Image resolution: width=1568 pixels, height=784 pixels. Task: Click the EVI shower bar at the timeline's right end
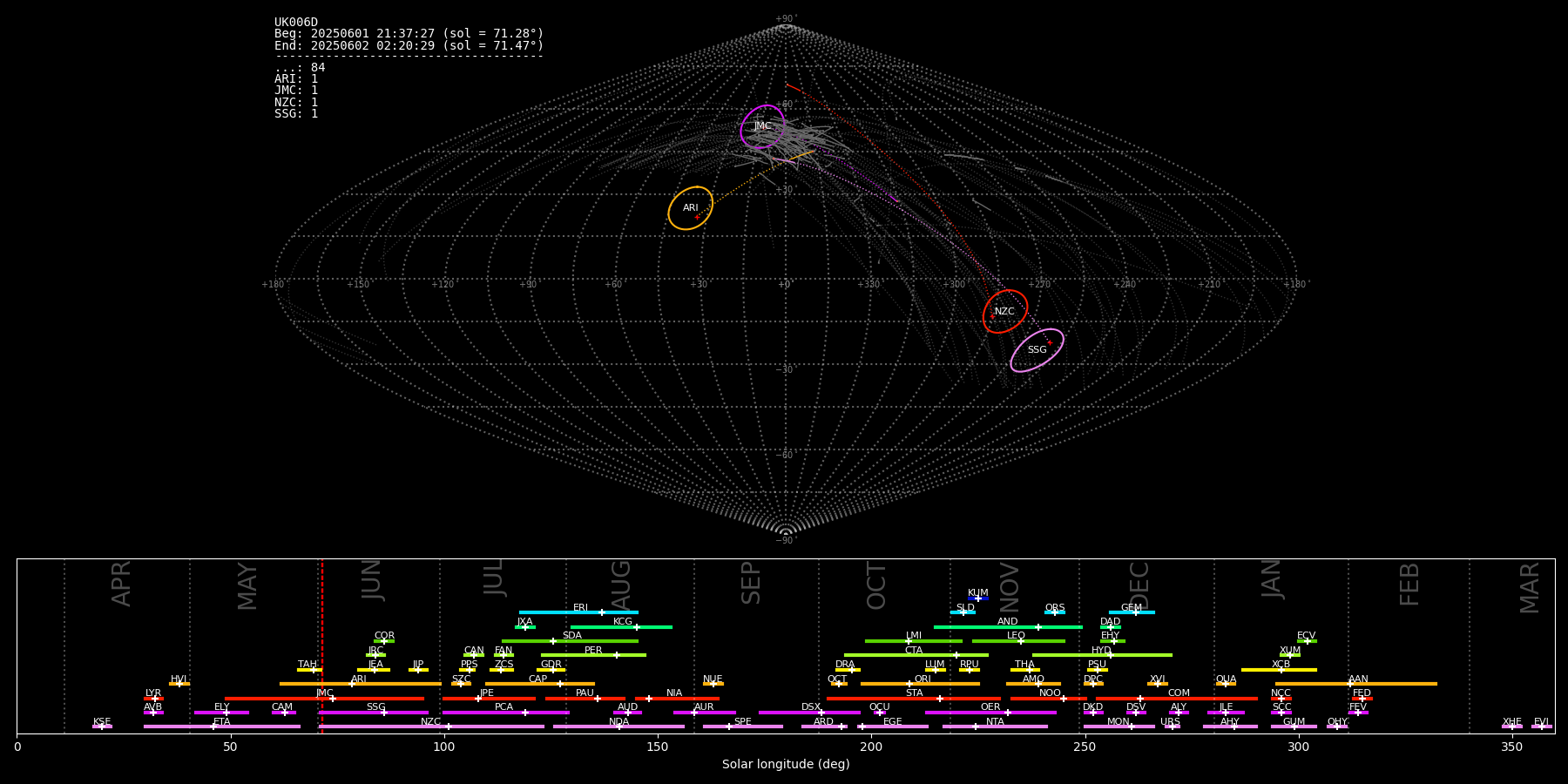pyautogui.click(x=1542, y=727)
